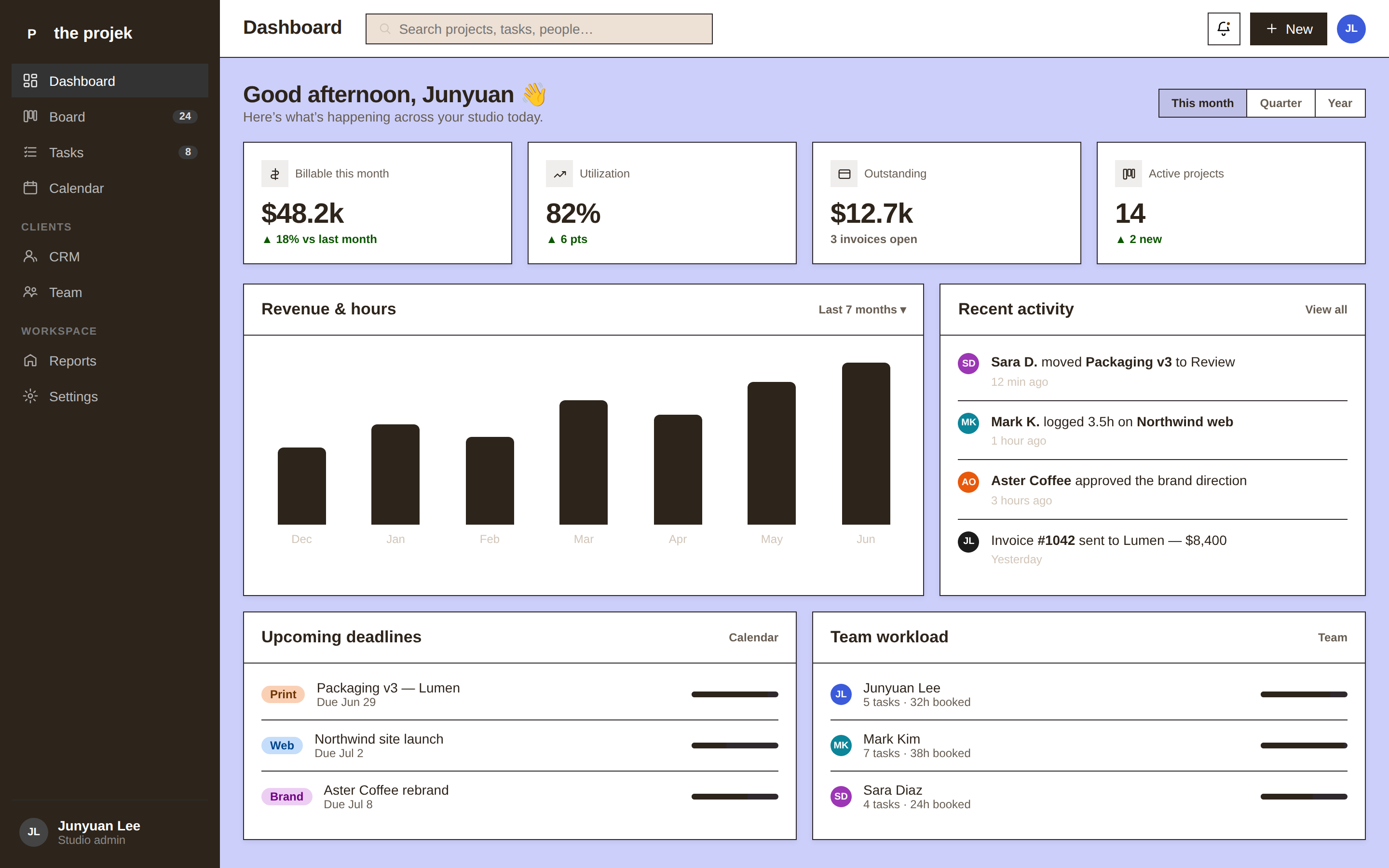
Task: Switch the period to Quarter
Action: click(1280, 103)
